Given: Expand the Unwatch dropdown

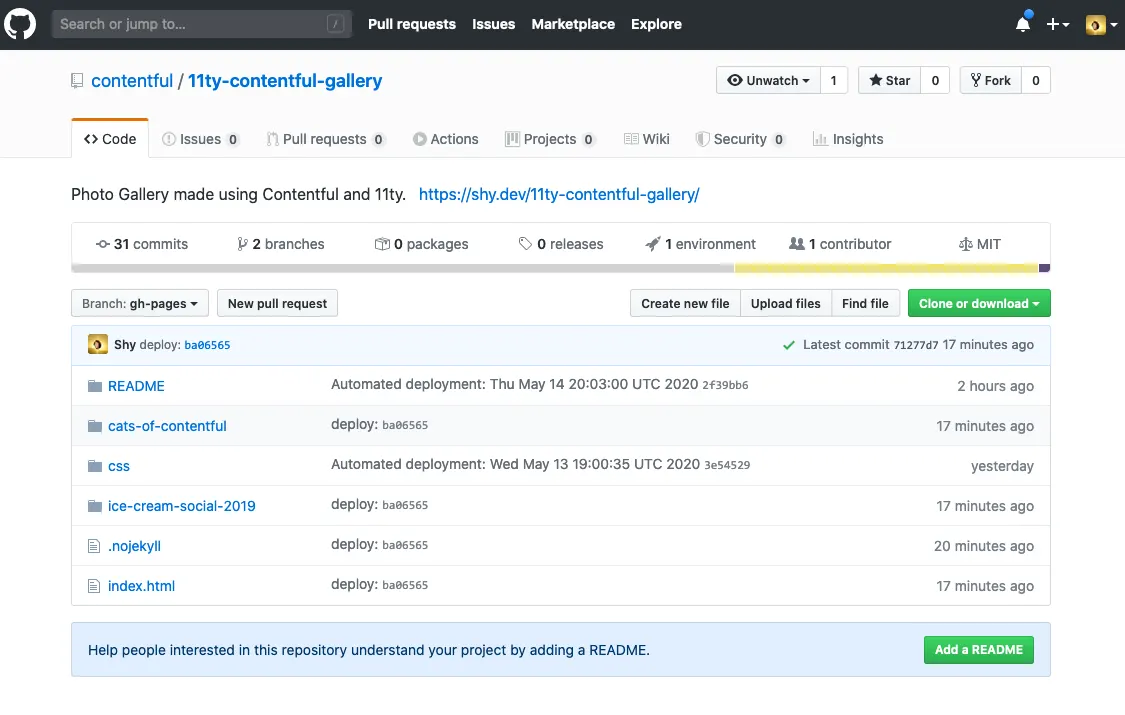Looking at the screenshot, I should (768, 80).
